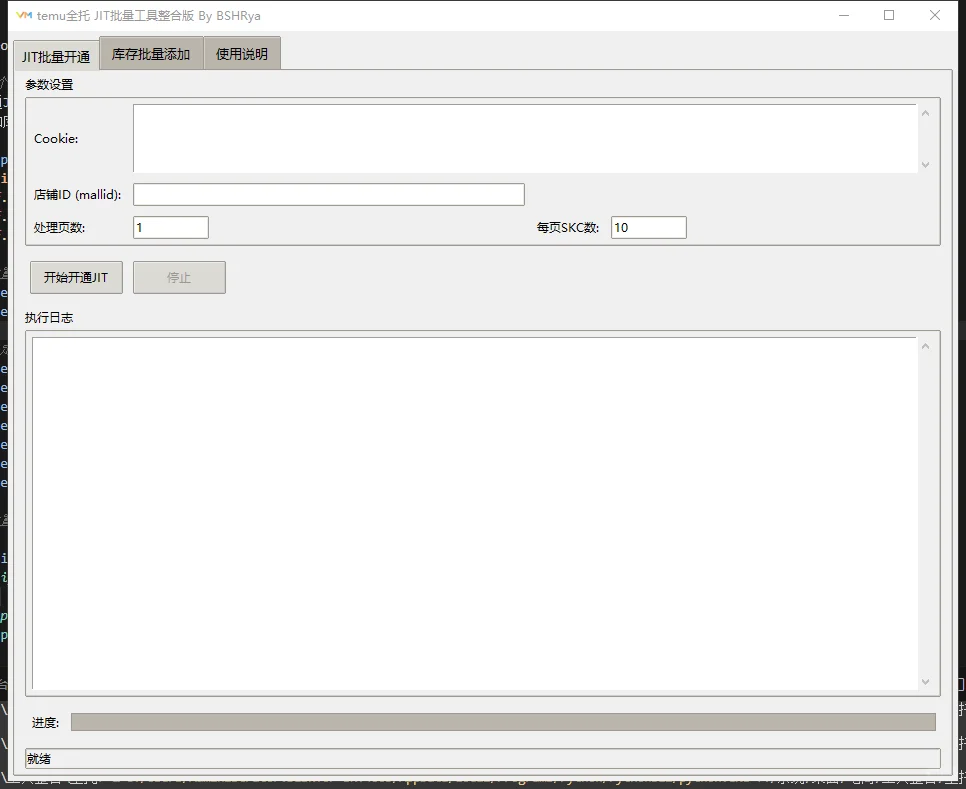Click the 店铺ID (mallid): label

(78, 195)
